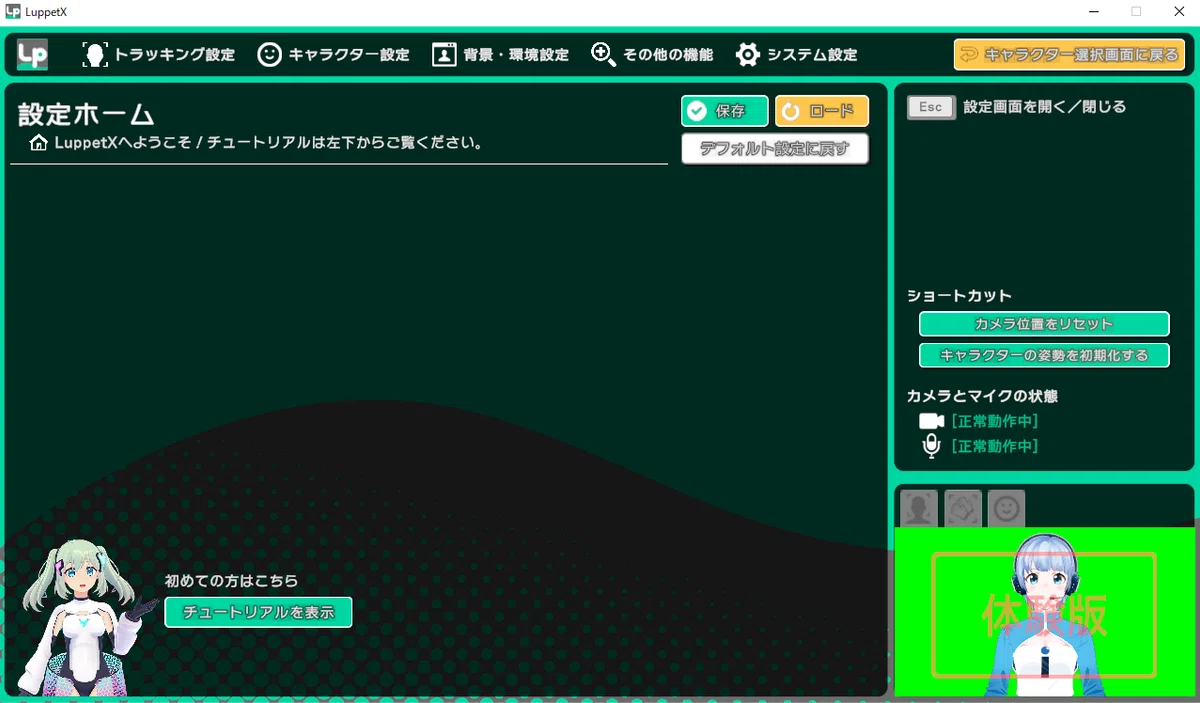This screenshot has height=703, width=1200.
Task: Click キャラクターの姿勢を初期化する button
Action: pyautogui.click(x=1044, y=355)
